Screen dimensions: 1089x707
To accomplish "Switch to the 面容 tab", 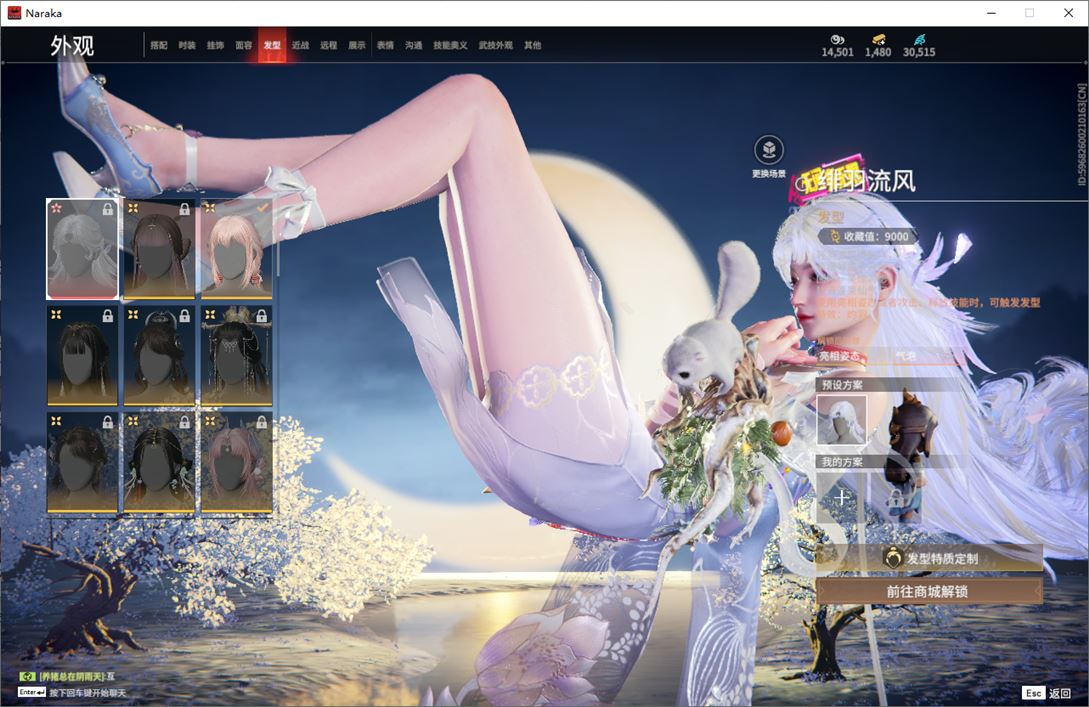I will point(244,45).
